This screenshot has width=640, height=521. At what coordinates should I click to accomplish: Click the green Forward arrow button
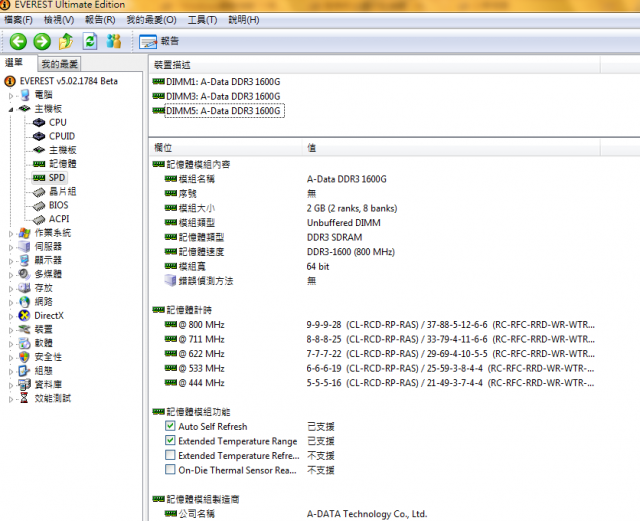point(42,41)
